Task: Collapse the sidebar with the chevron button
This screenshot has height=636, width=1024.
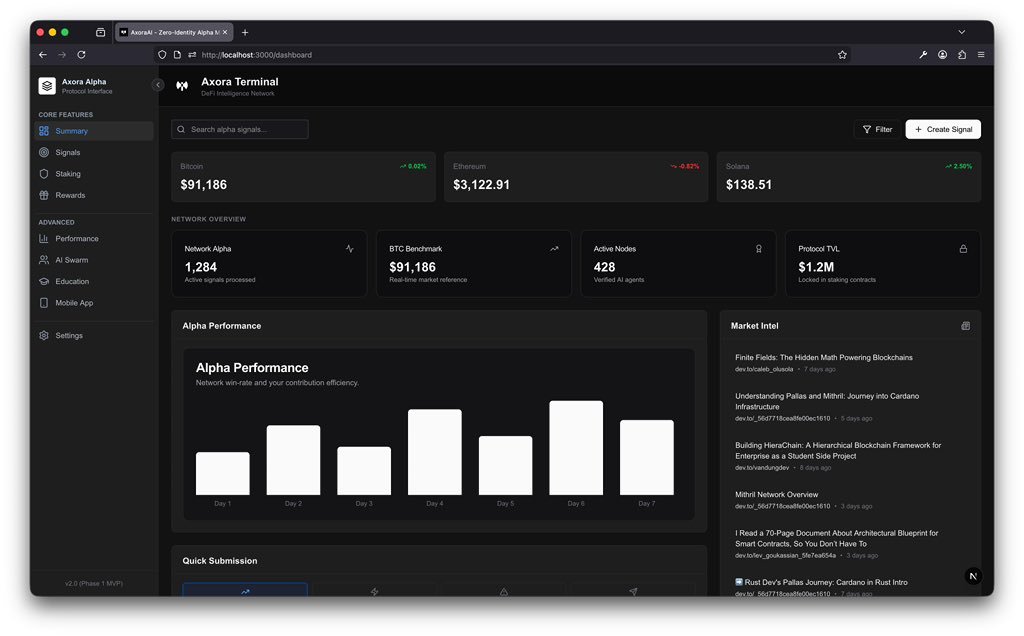Action: (157, 85)
